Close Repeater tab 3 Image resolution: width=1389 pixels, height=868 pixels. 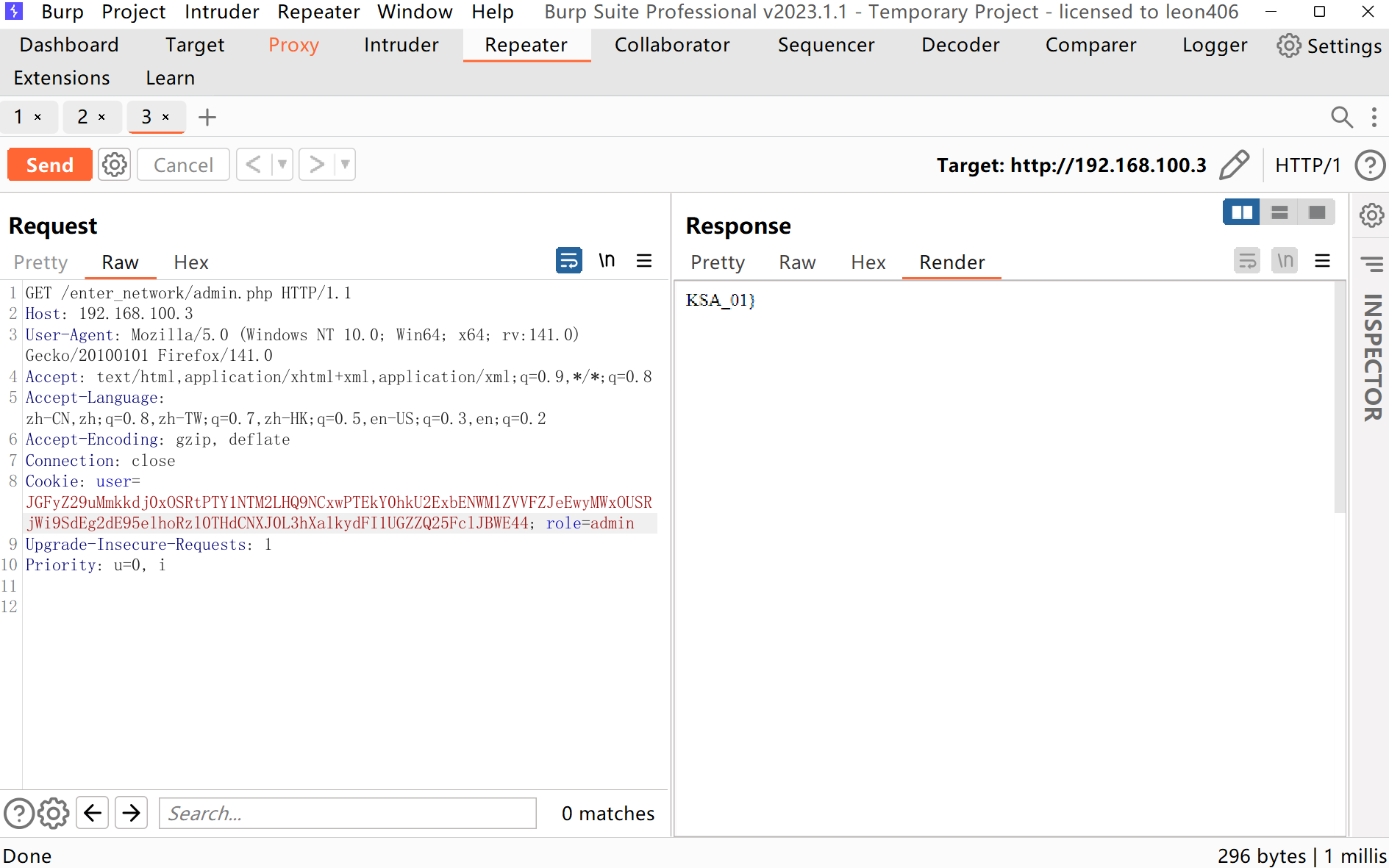tap(165, 117)
